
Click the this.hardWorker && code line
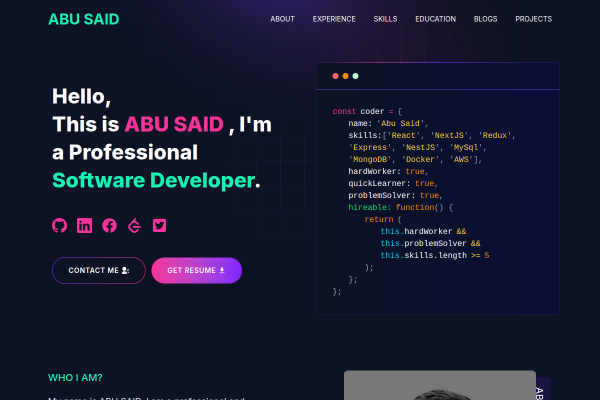point(424,231)
